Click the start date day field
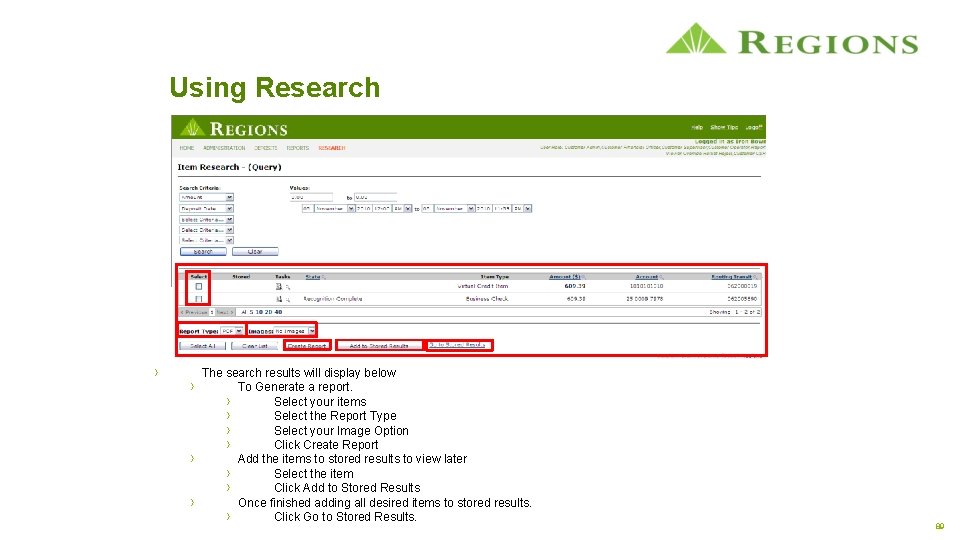The height and width of the screenshot is (540, 960). 307,209
